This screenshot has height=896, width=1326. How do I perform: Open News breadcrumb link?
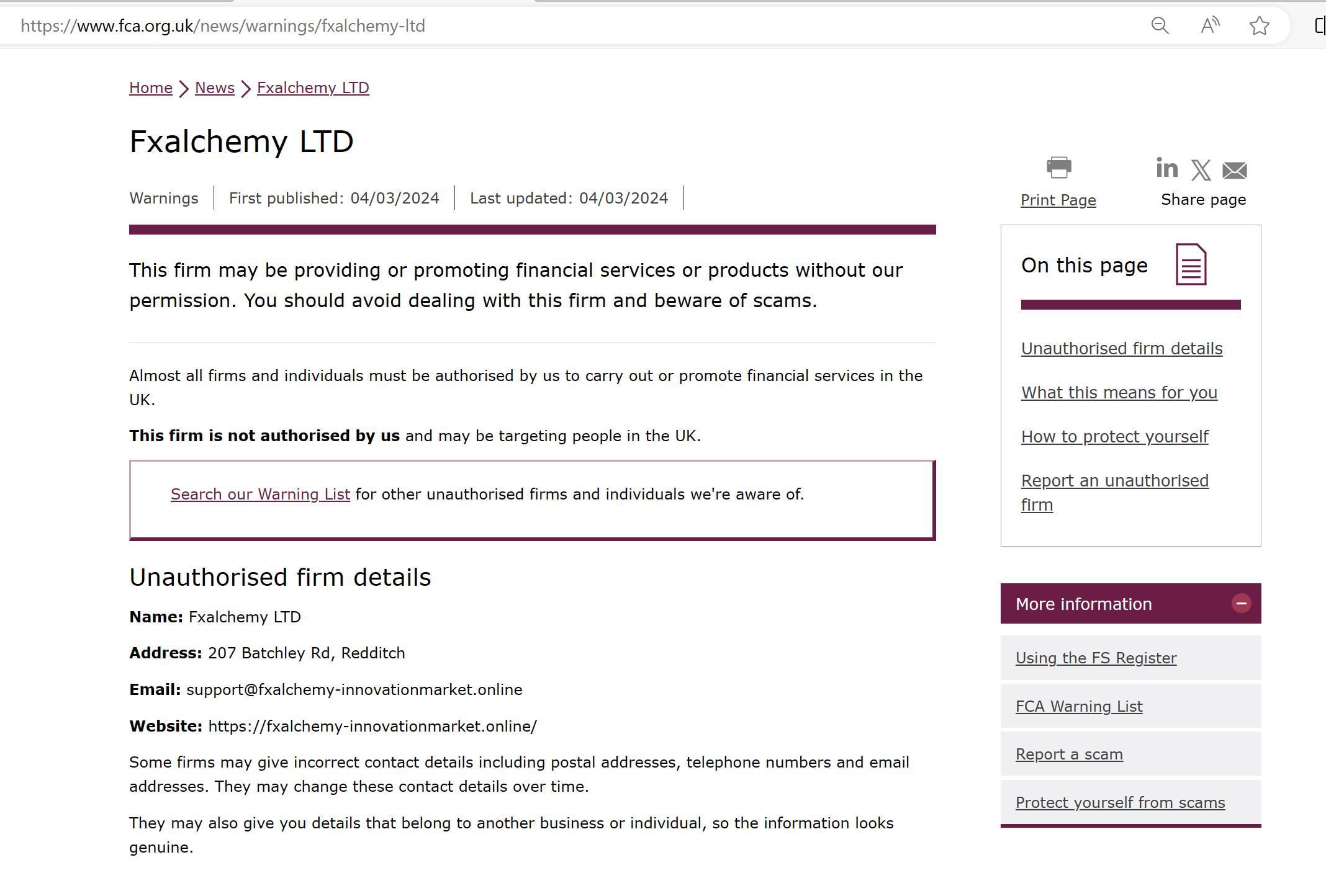point(214,87)
